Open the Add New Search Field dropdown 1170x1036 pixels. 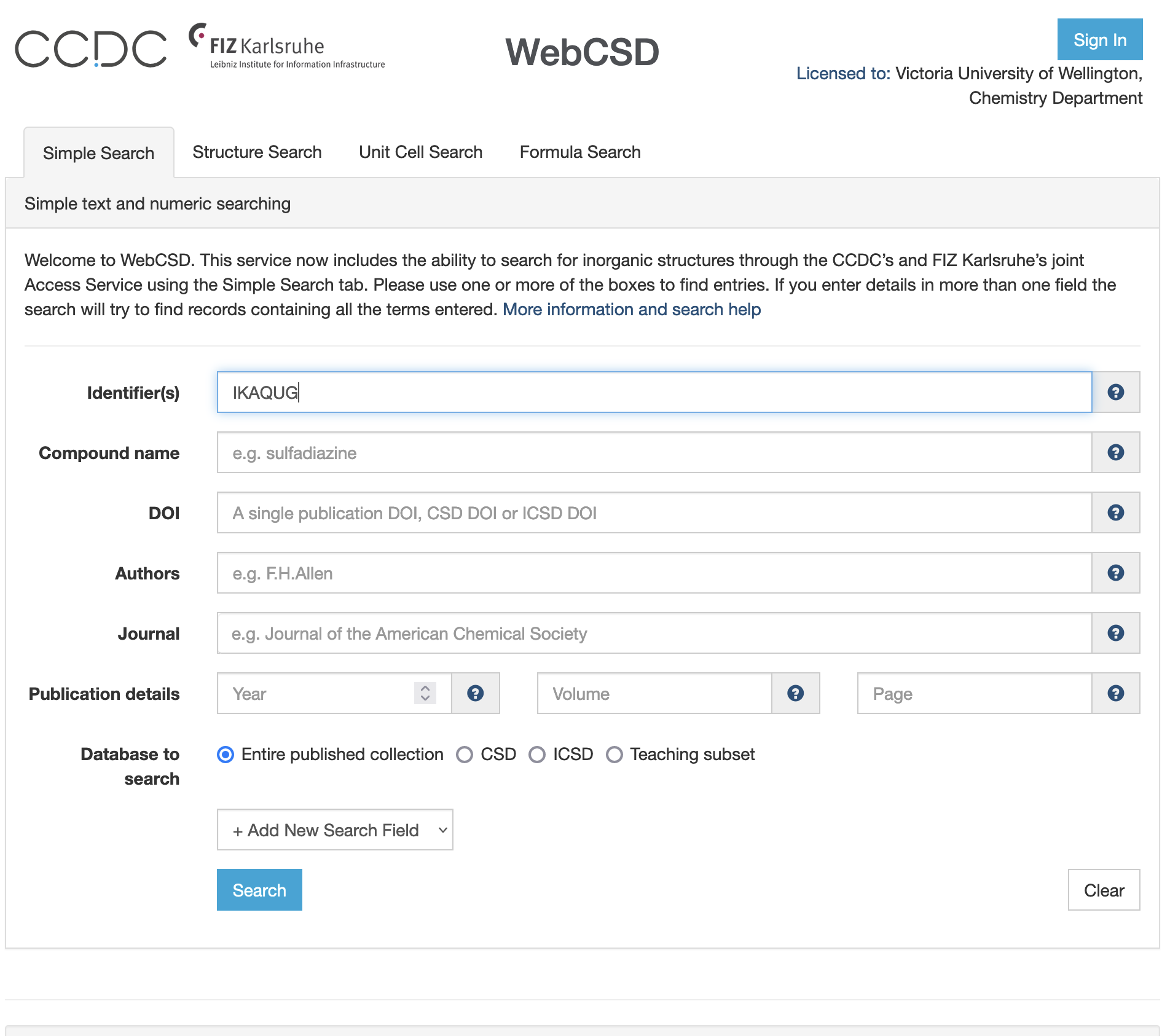pyautogui.click(x=335, y=830)
